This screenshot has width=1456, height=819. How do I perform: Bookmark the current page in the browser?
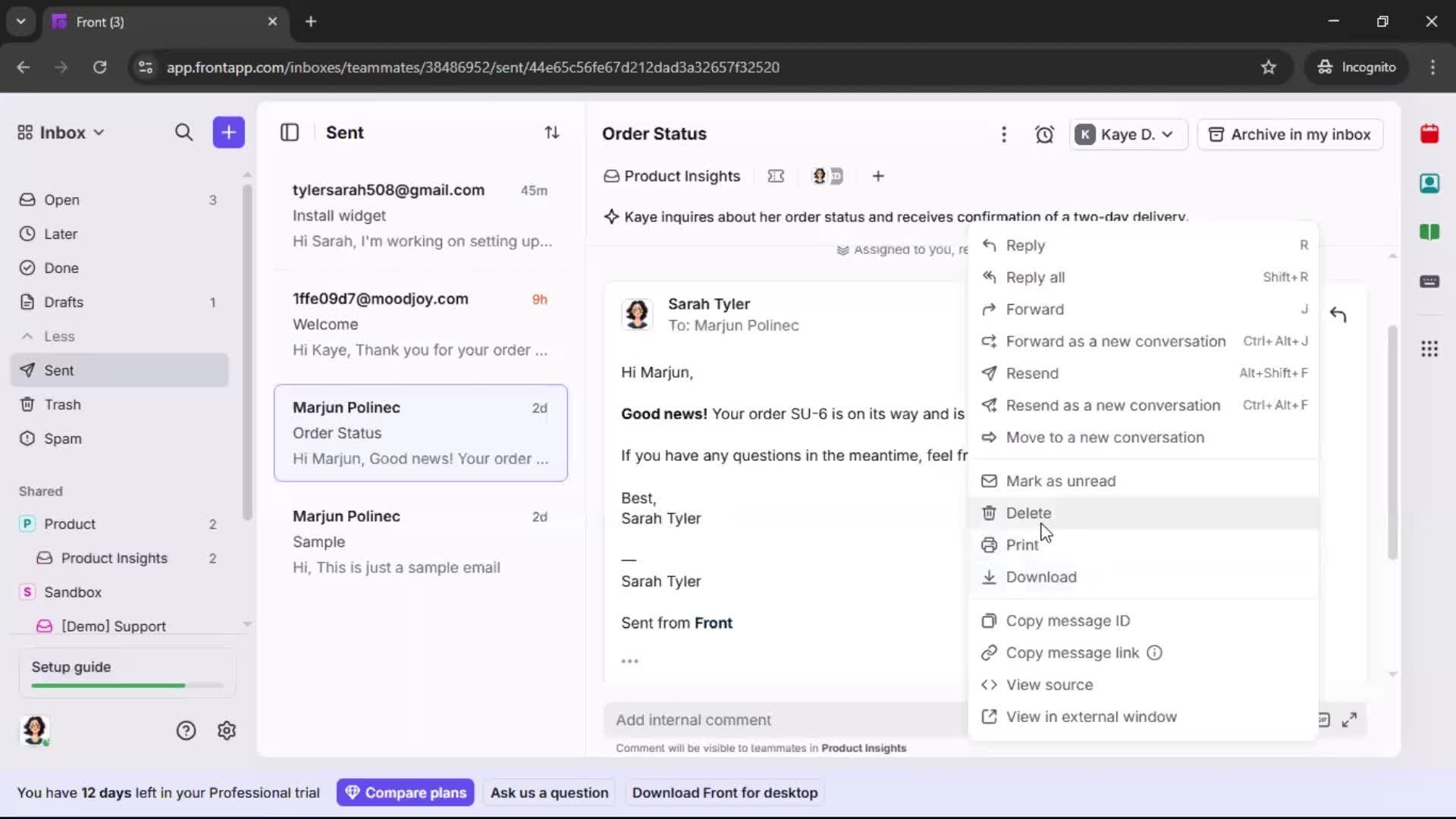click(1269, 67)
